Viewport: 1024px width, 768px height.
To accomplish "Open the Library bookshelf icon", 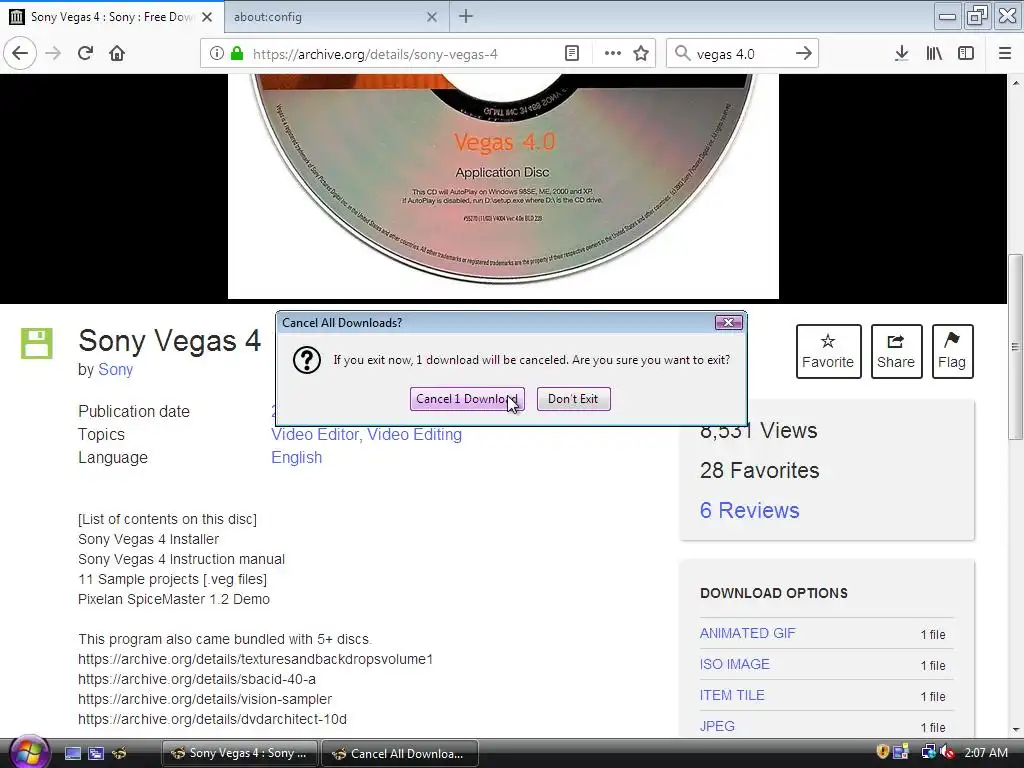I will pyautogui.click(x=934, y=54).
